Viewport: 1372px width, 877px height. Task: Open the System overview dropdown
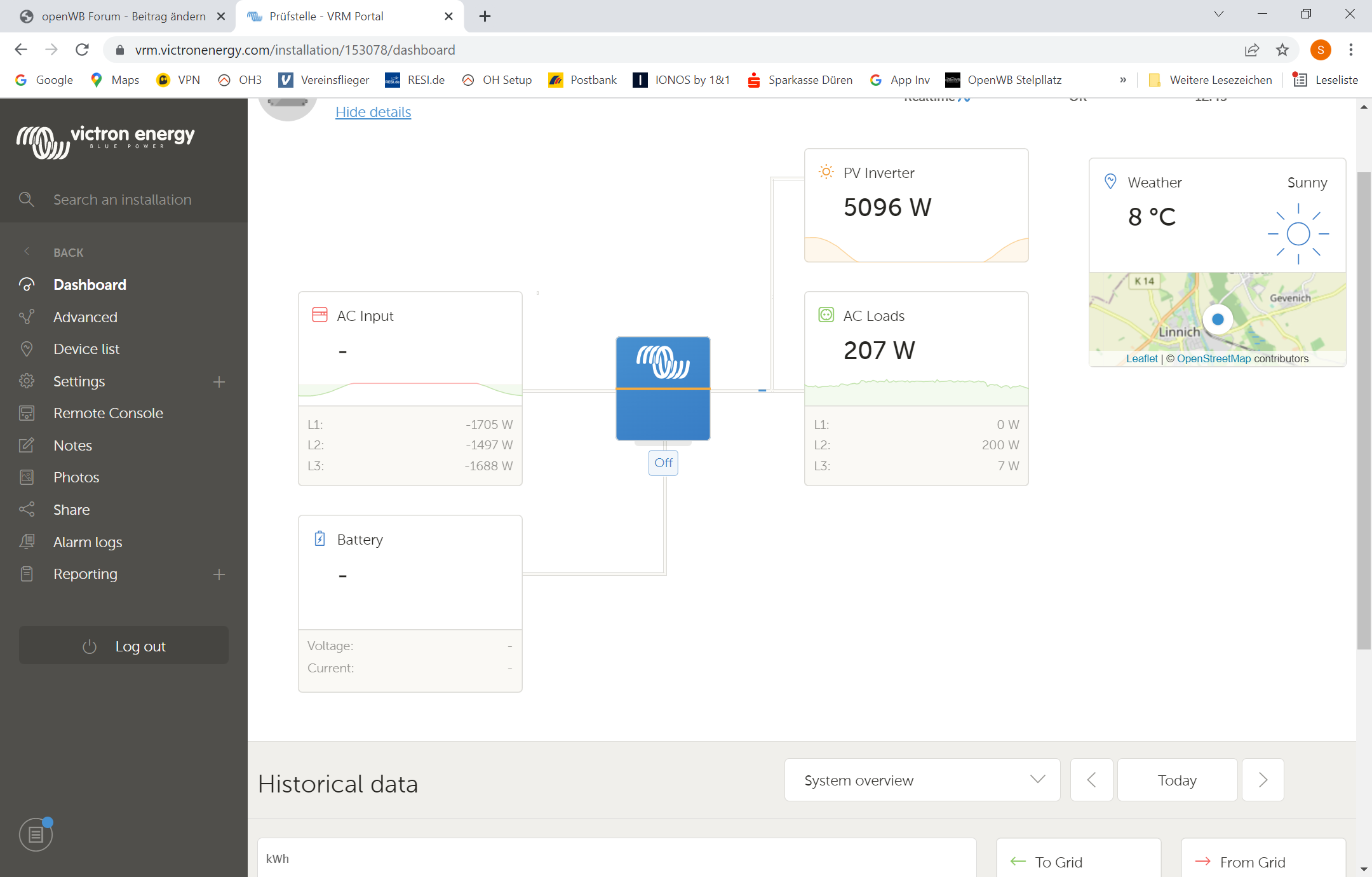pos(922,780)
